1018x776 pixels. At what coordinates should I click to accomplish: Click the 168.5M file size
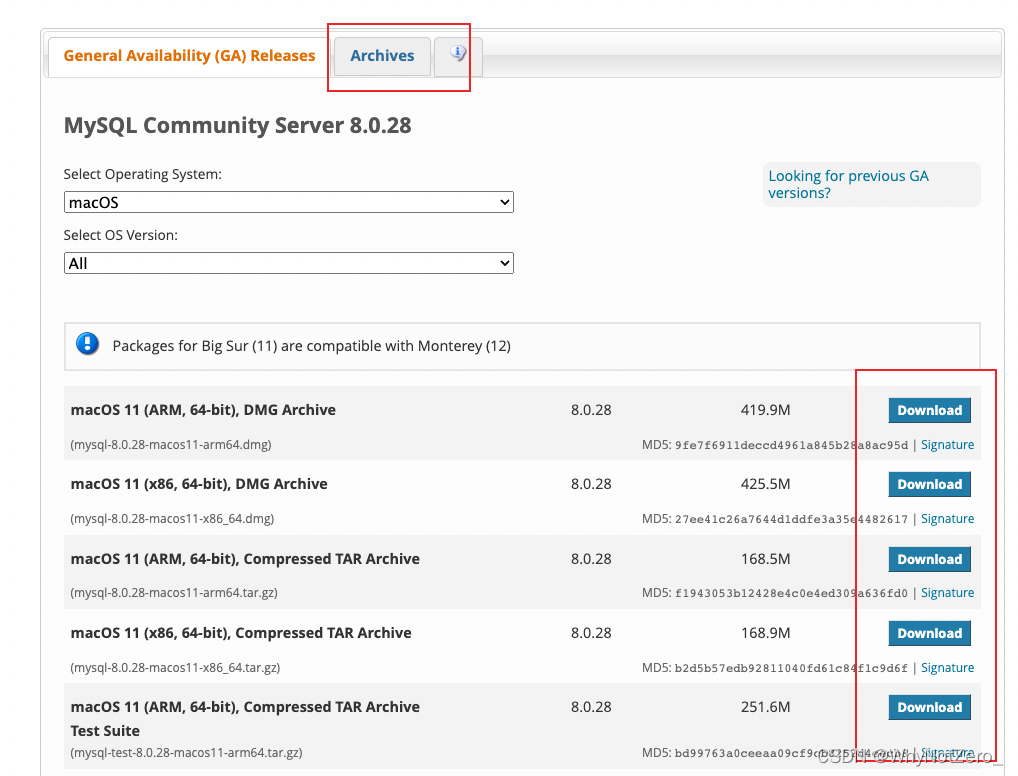[765, 559]
